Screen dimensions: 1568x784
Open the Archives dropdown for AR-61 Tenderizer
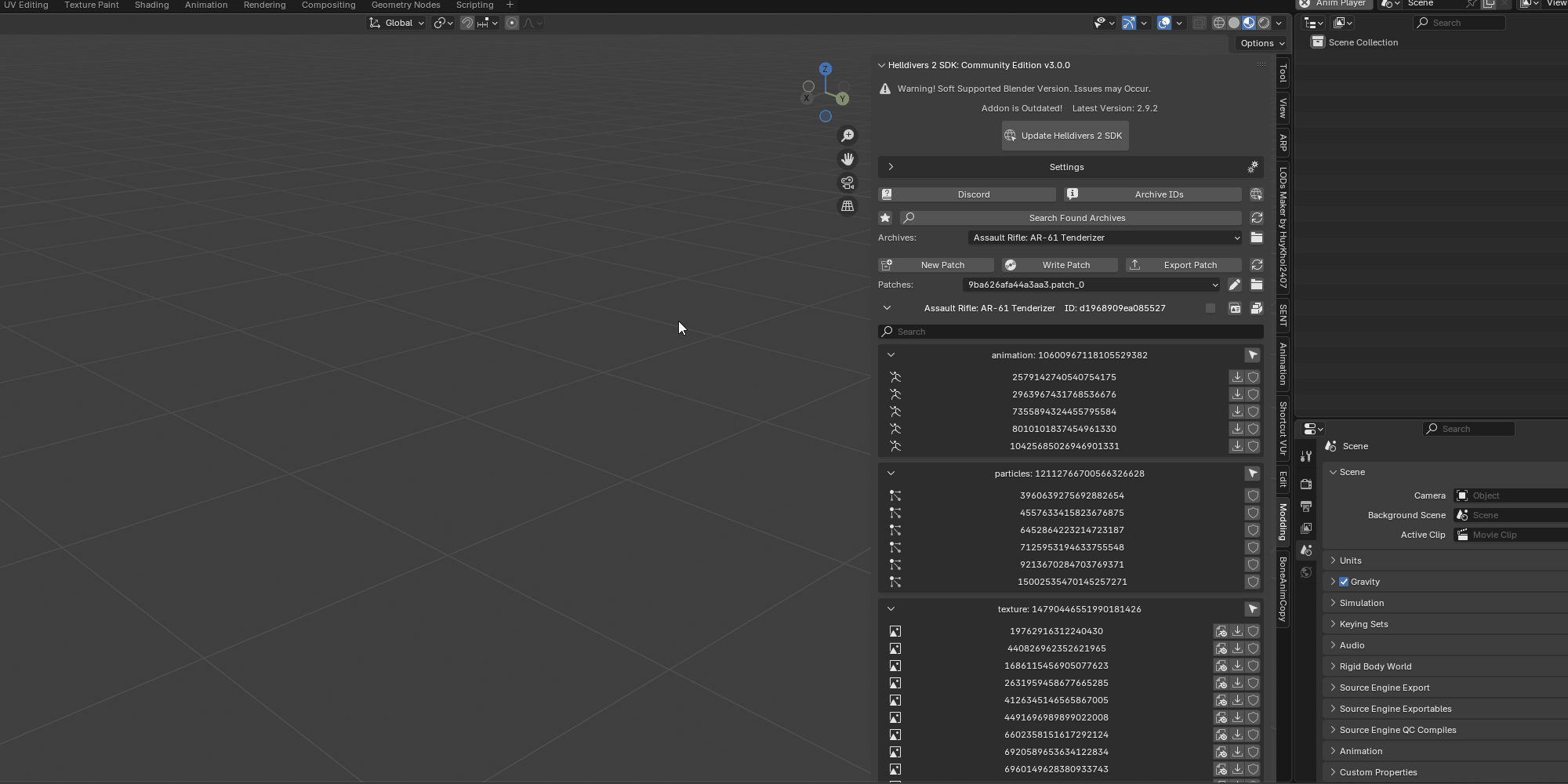1105,238
